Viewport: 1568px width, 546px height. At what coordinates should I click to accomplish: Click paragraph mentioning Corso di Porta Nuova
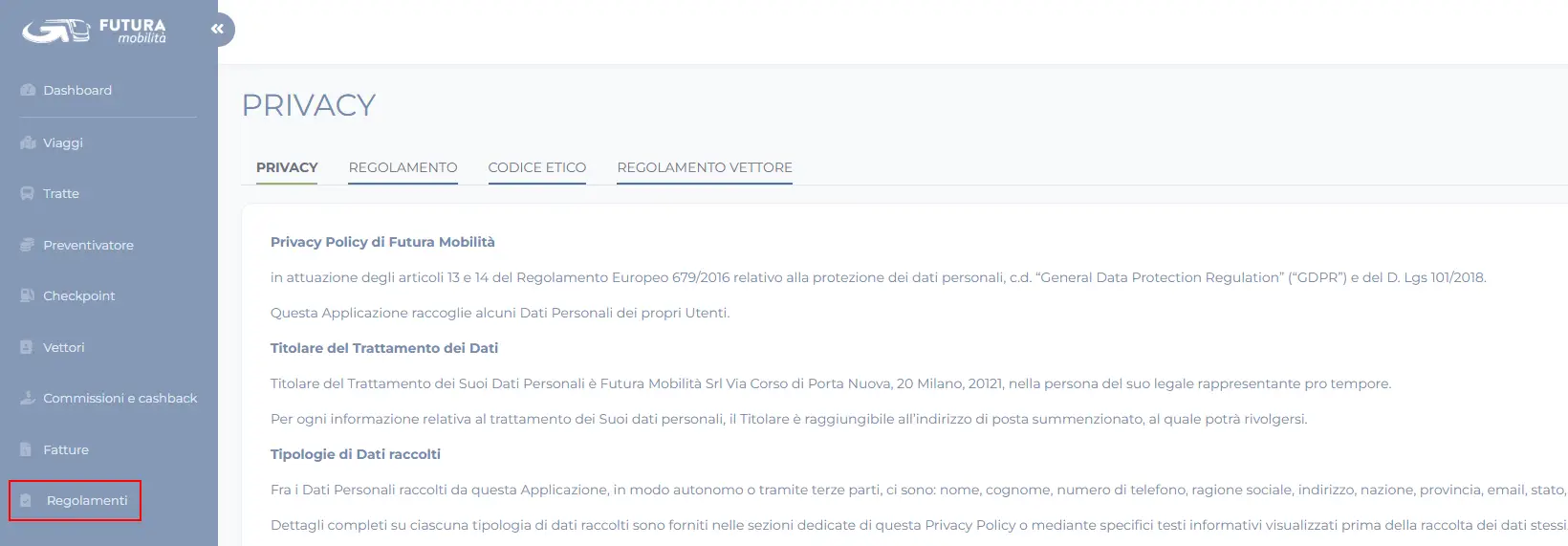click(831, 383)
